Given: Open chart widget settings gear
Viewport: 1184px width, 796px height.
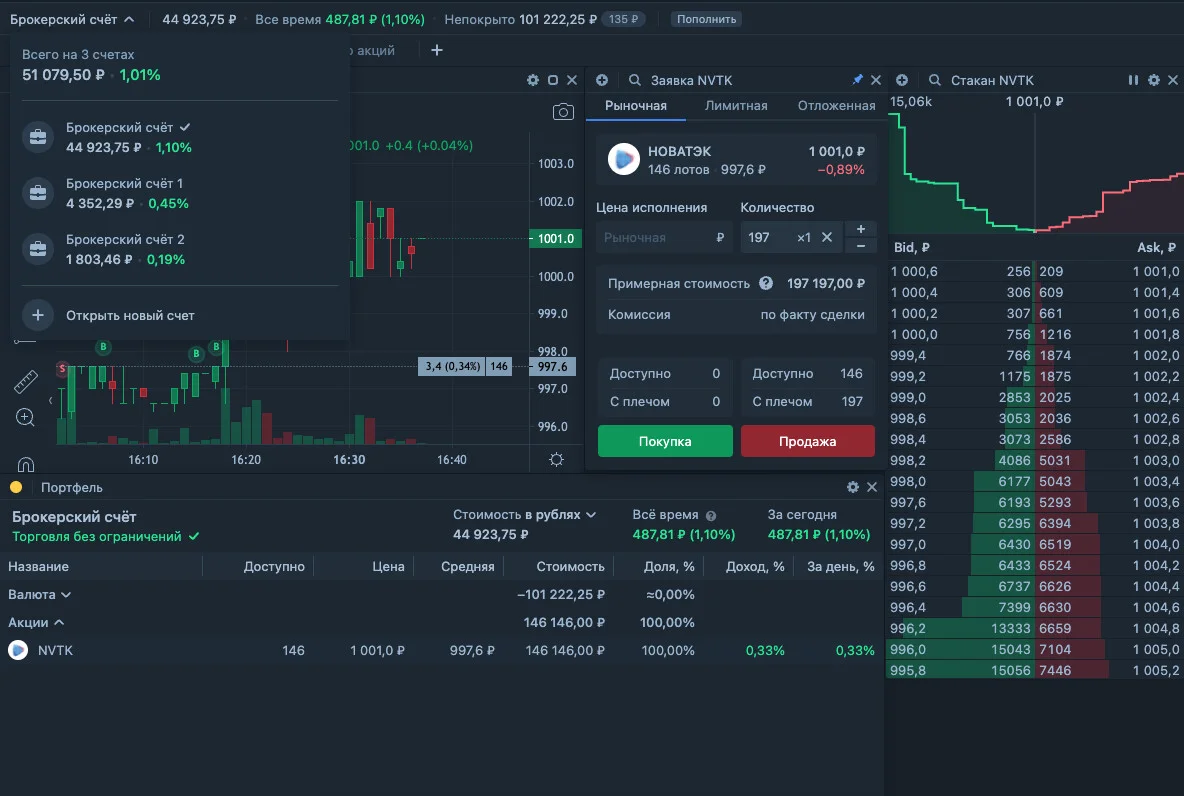Looking at the screenshot, I should coord(532,79).
